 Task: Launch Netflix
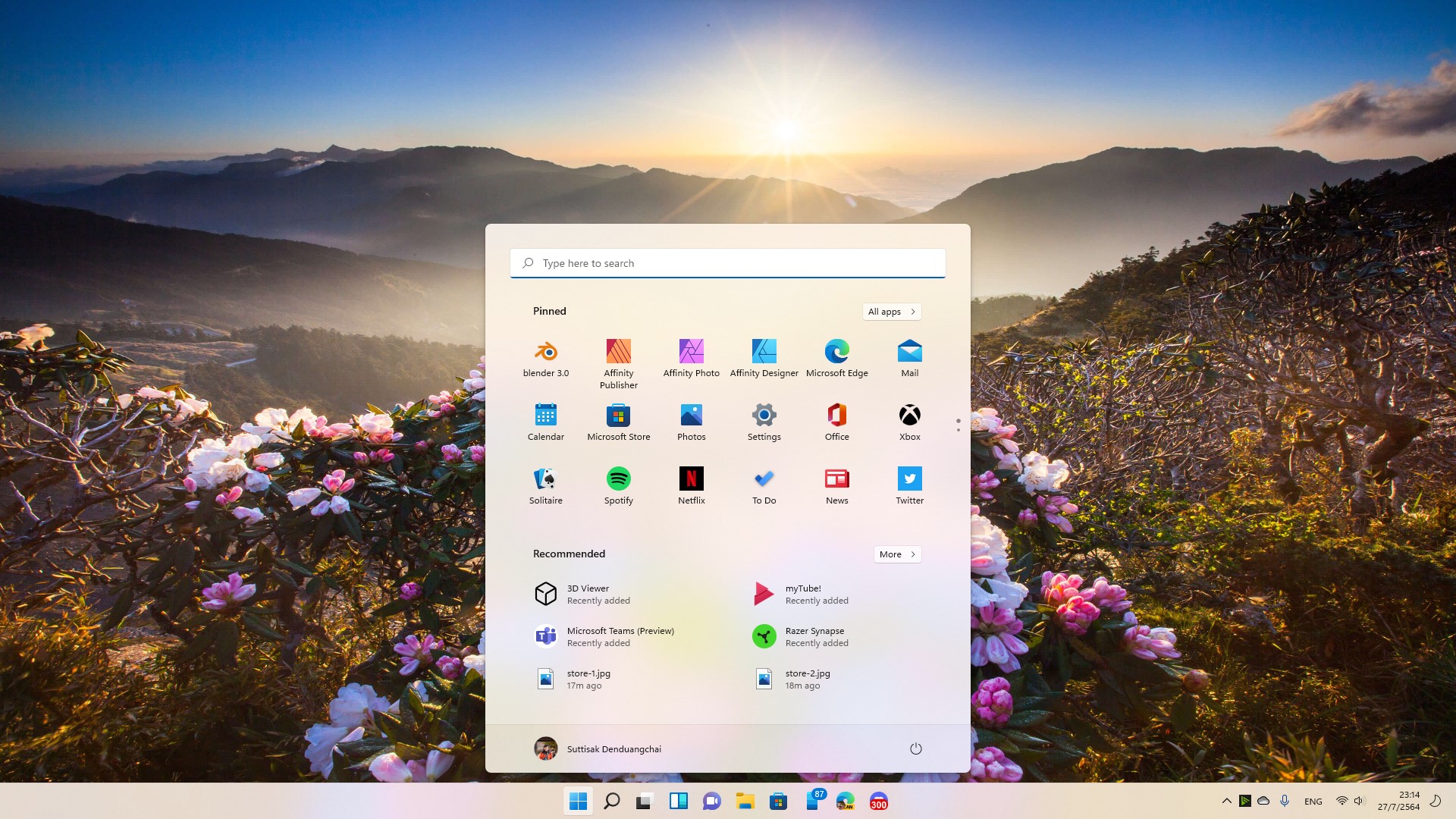pyautogui.click(x=692, y=486)
